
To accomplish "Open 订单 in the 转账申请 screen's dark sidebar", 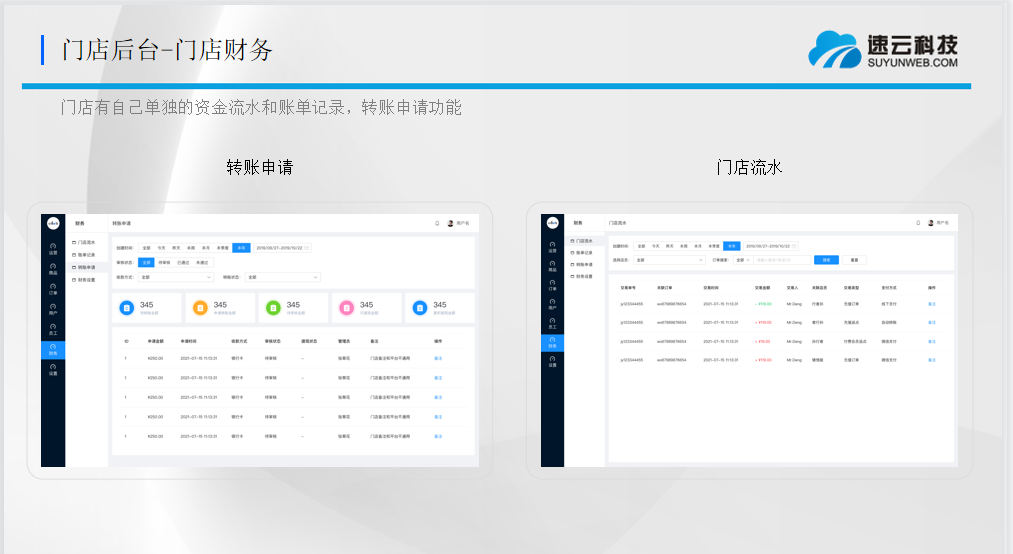I will click(x=53, y=289).
